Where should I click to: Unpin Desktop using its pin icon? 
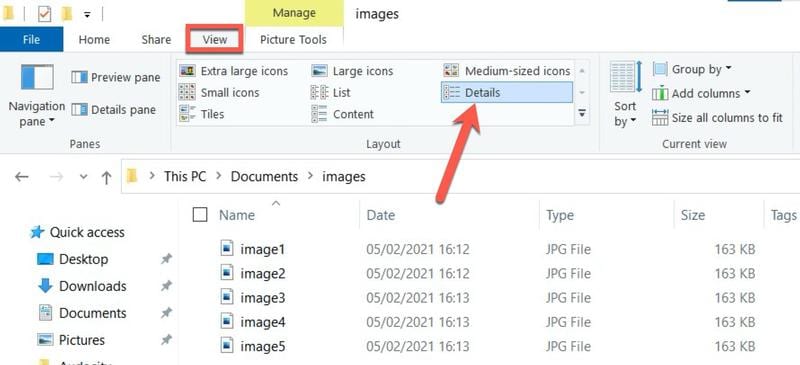[x=166, y=259]
